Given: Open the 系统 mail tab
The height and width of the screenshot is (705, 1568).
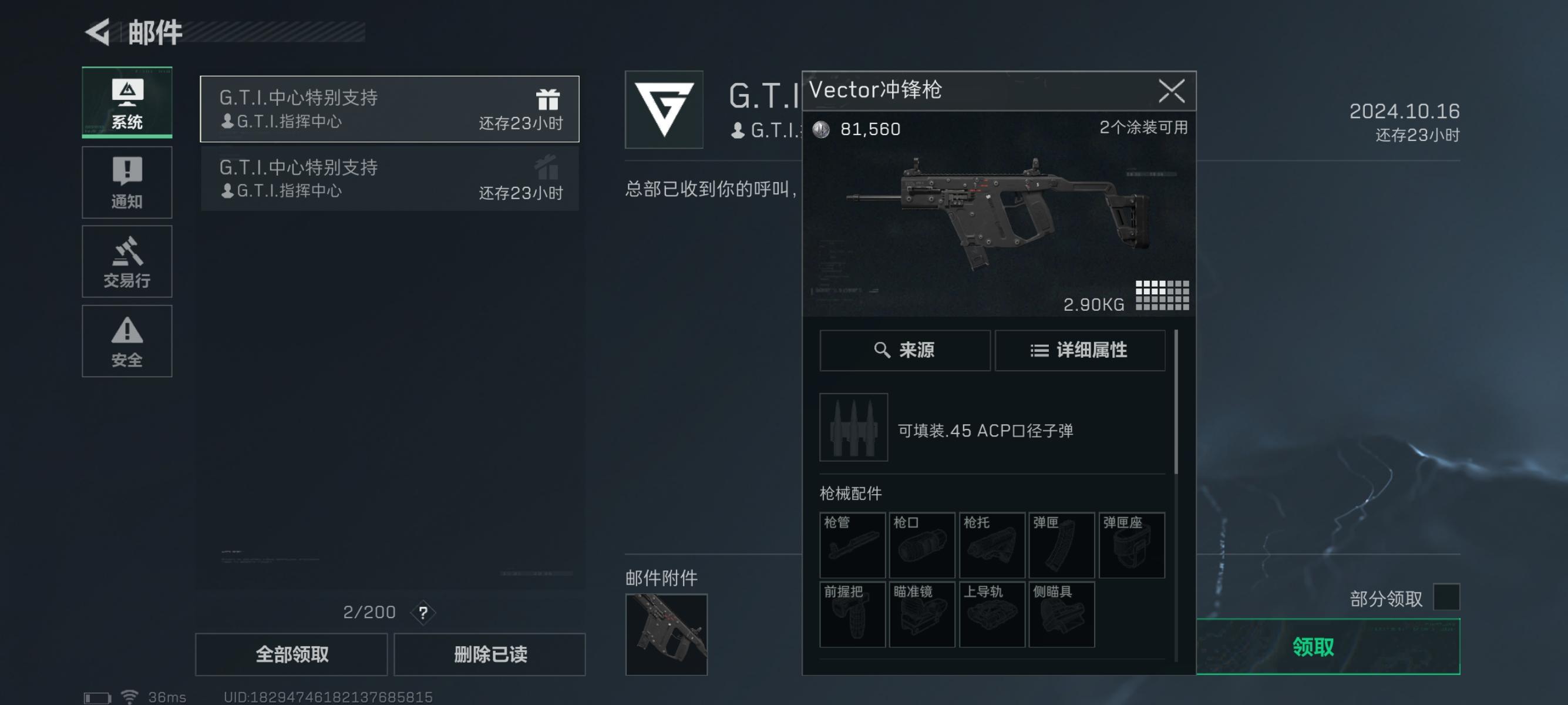Looking at the screenshot, I should pyautogui.click(x=127, y=102).
